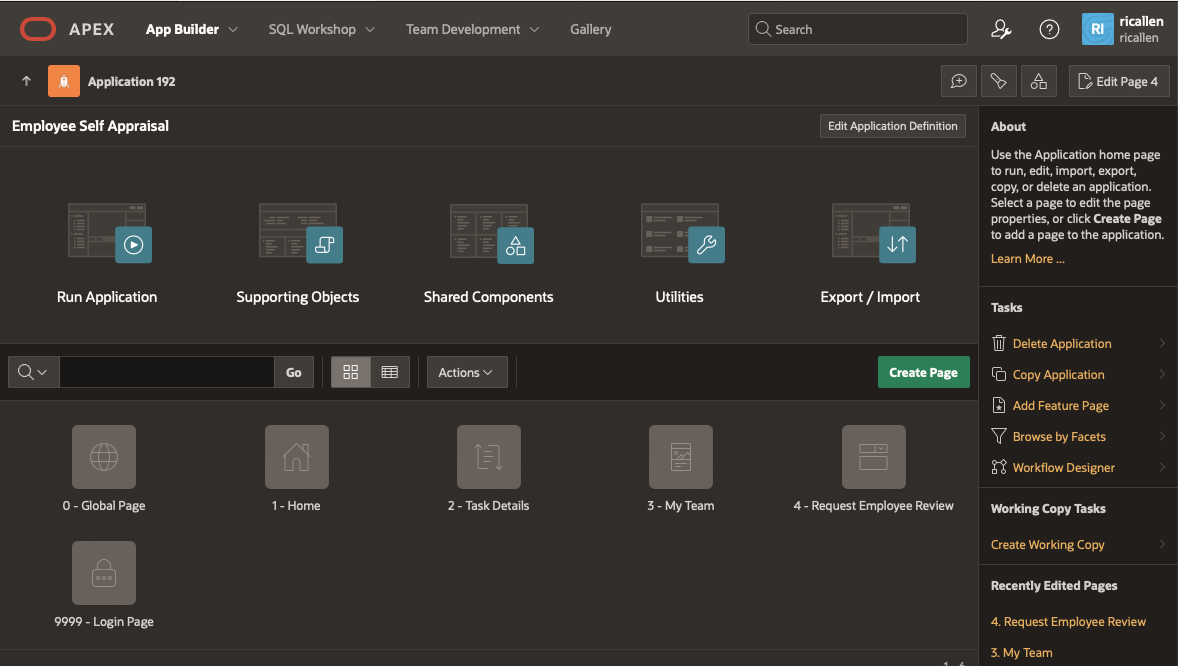Expand the App Builder menu arrow
Screen dimensions: 1178x666
tap(233, 30)
